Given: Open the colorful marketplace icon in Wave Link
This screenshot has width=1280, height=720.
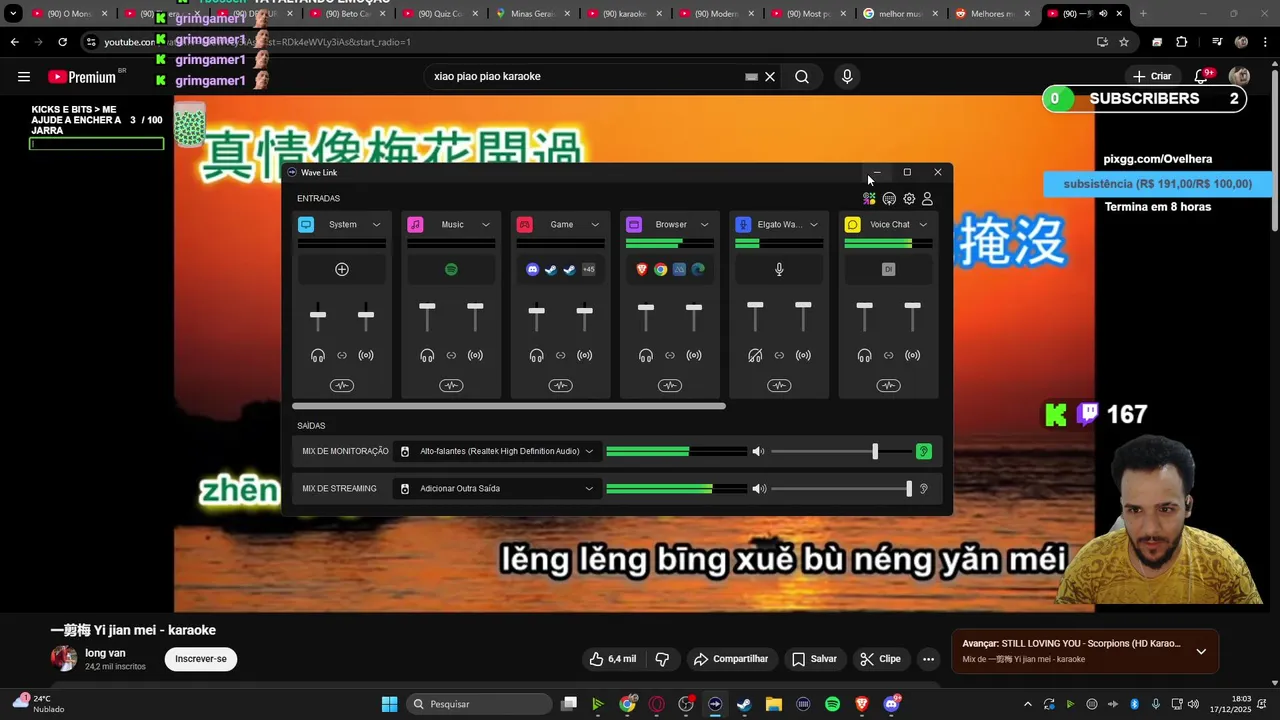Looking at the screenshot, I should click(x=869, y=199).
